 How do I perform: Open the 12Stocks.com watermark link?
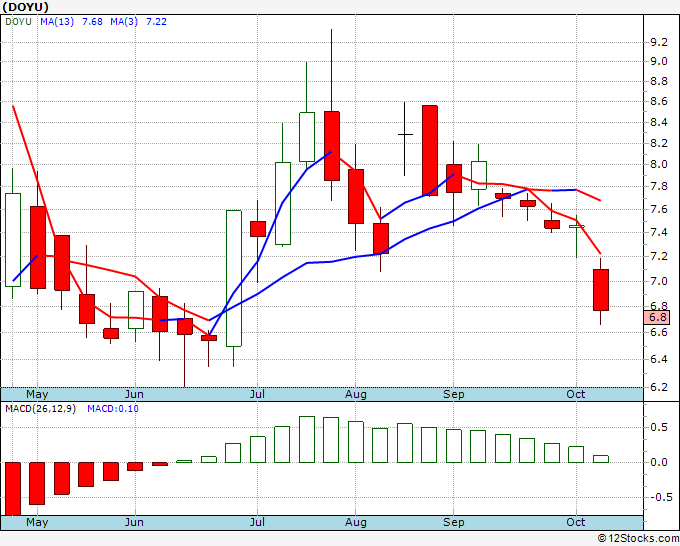point(642,537)
